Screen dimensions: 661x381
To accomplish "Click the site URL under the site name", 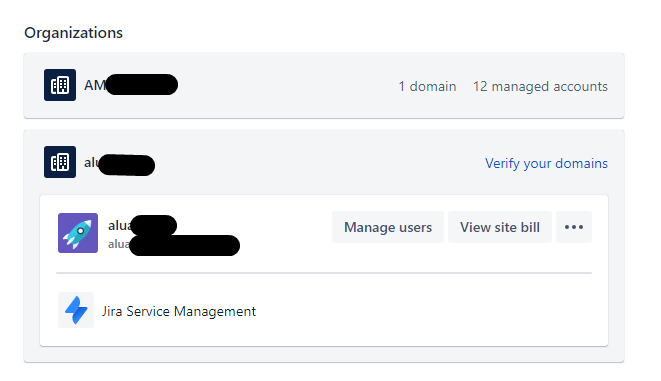I will tap(174, 245).
